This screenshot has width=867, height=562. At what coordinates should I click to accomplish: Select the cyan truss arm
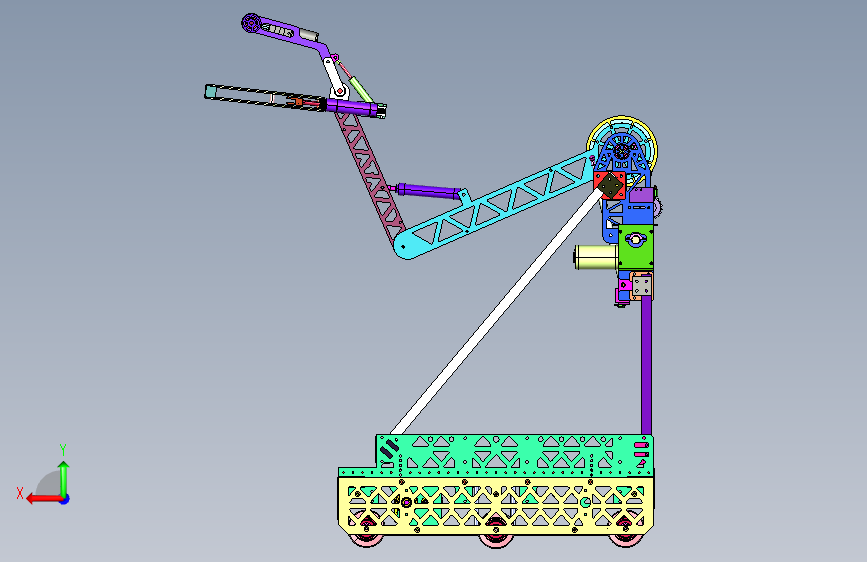click(x=495, y=204)
